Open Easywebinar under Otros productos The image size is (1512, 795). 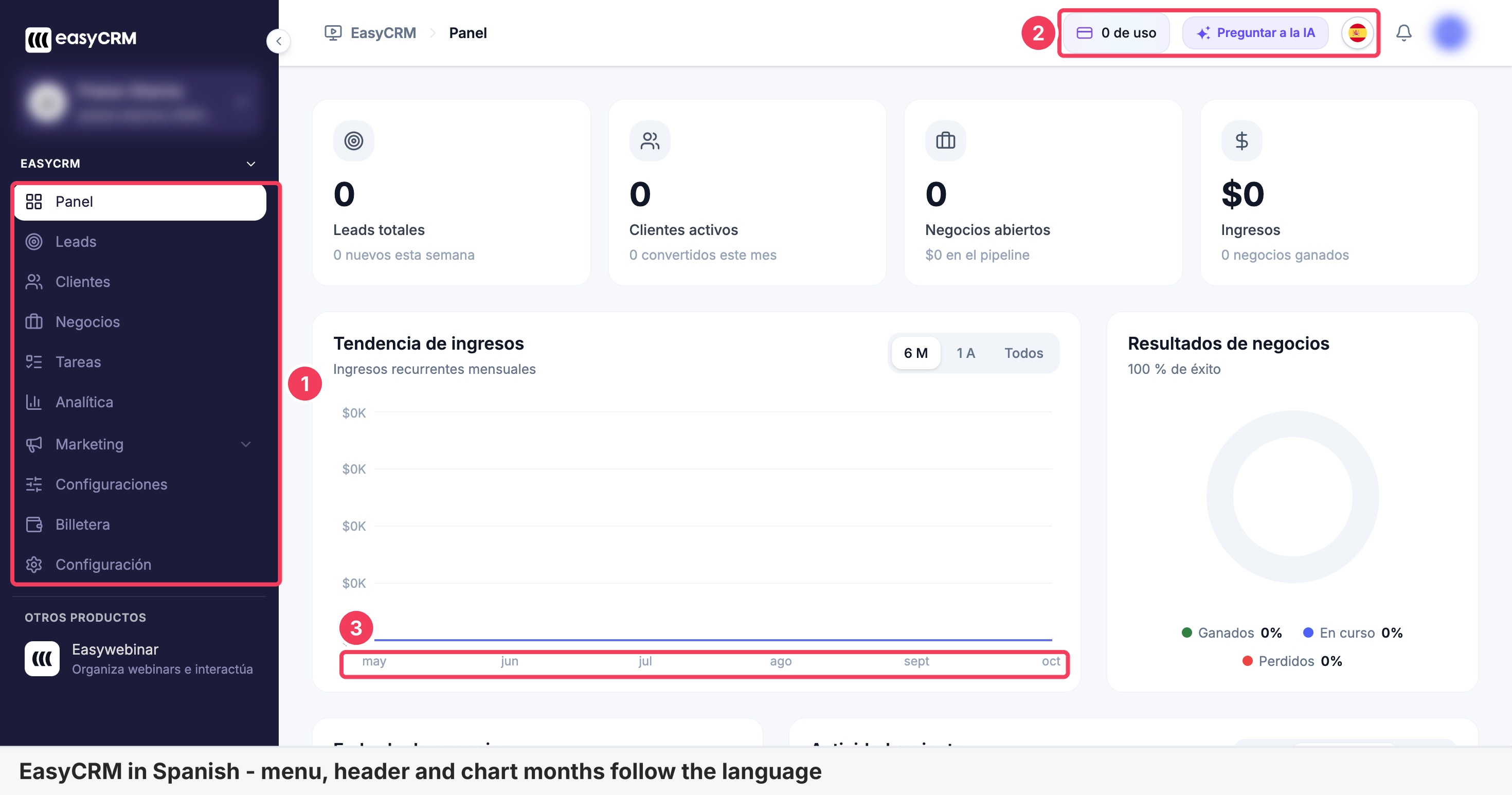tap(140, 658)
